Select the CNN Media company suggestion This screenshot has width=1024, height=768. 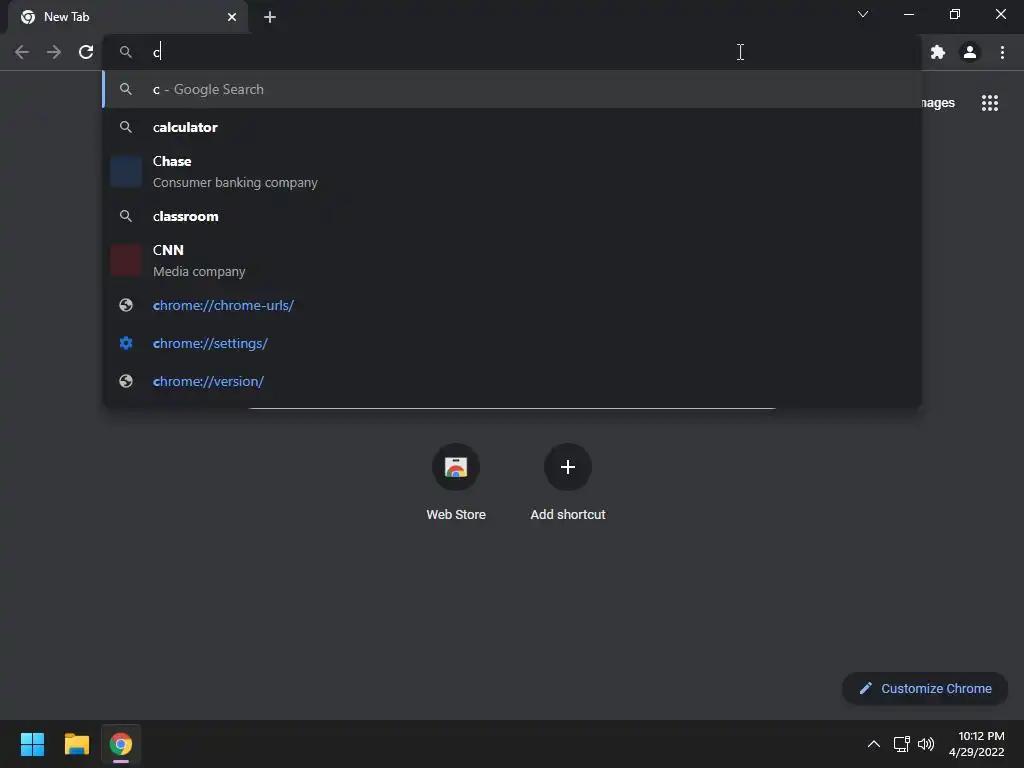pyautogui.click(x=512, y=261)
